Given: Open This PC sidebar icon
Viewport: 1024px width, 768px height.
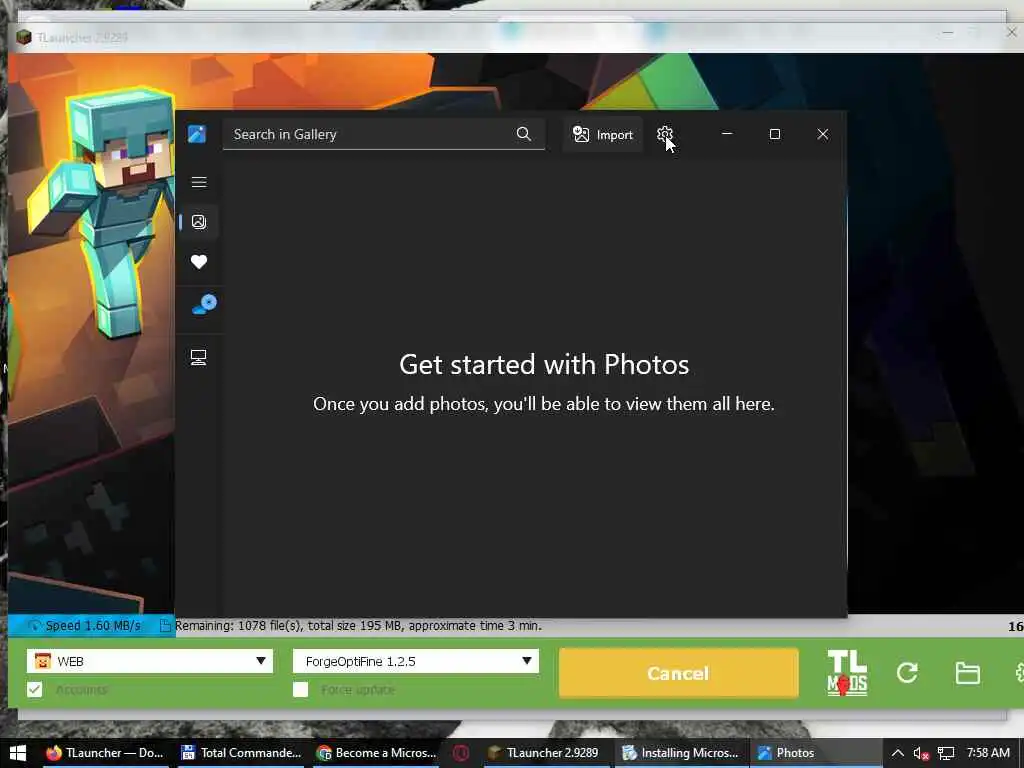Looking at the screenshot, I should (x=199, y=357).
